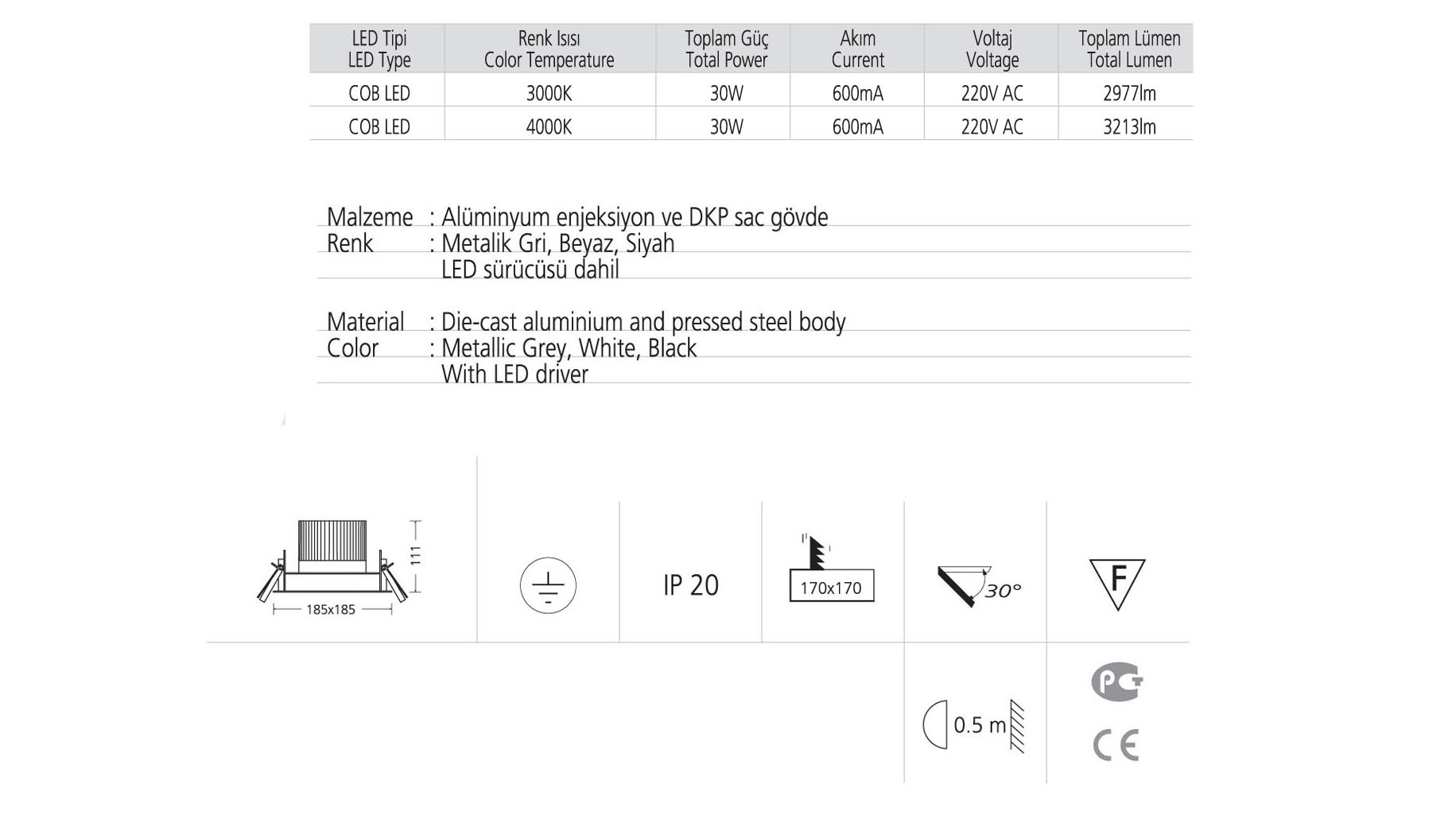
Task: Select the 3000K color temperature cell
Action: (x=549, y=94)
